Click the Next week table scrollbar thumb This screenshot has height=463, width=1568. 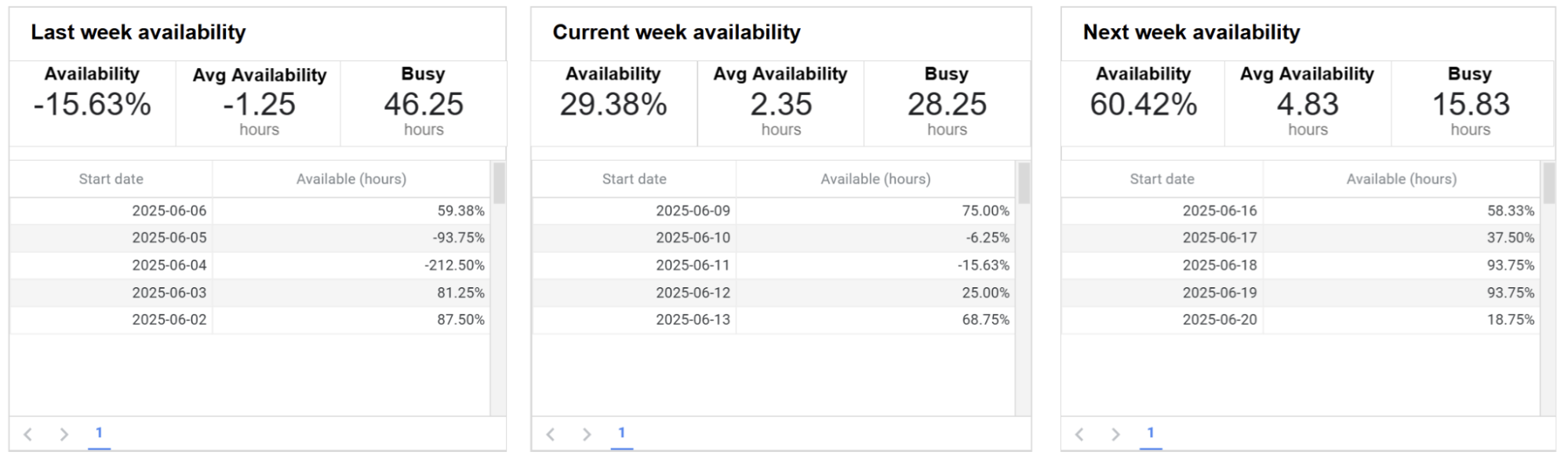click(x=1548, y=183)
